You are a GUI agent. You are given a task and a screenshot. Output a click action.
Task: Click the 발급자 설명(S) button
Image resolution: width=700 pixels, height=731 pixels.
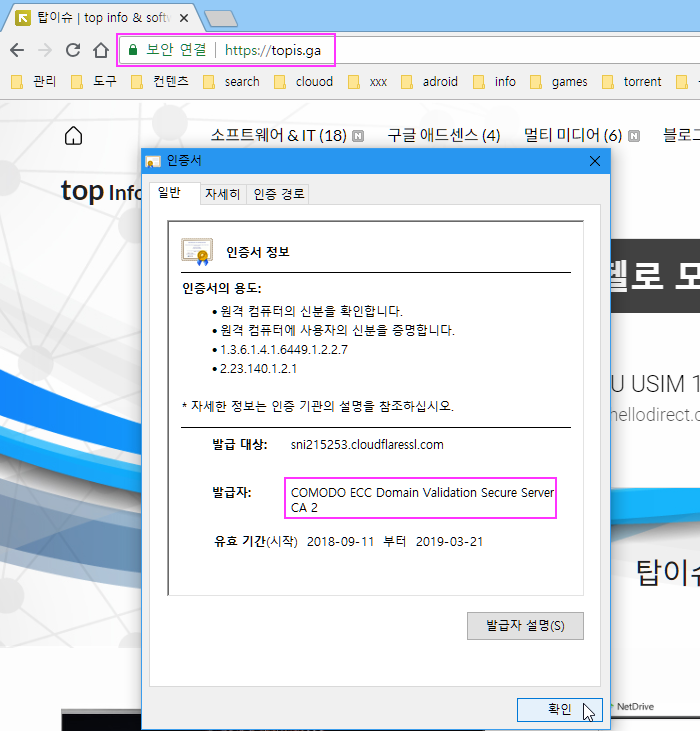(x=525, y=626)
